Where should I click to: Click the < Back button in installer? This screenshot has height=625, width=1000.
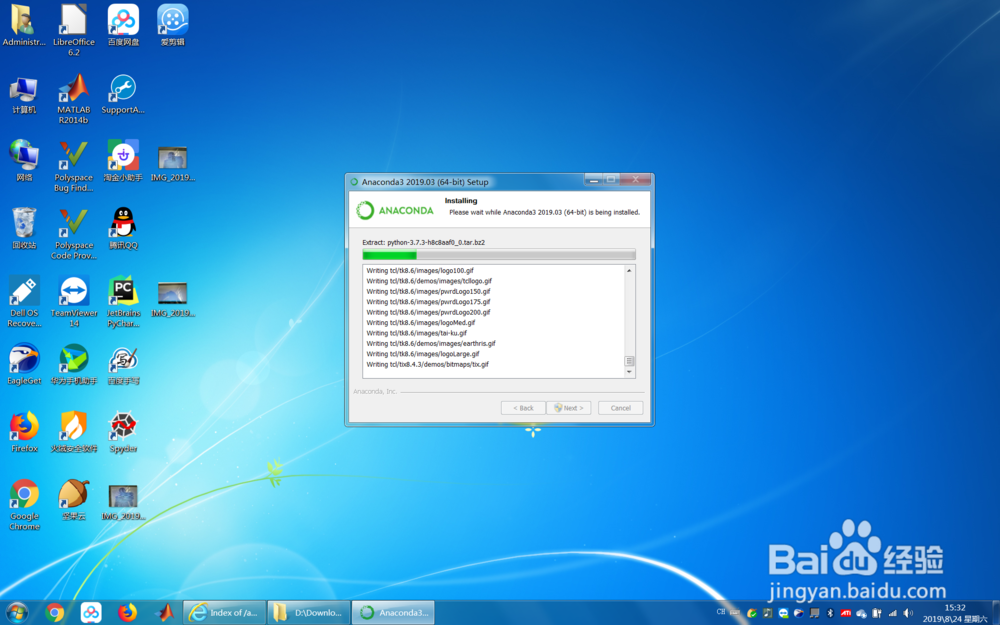tap(523, 408)
